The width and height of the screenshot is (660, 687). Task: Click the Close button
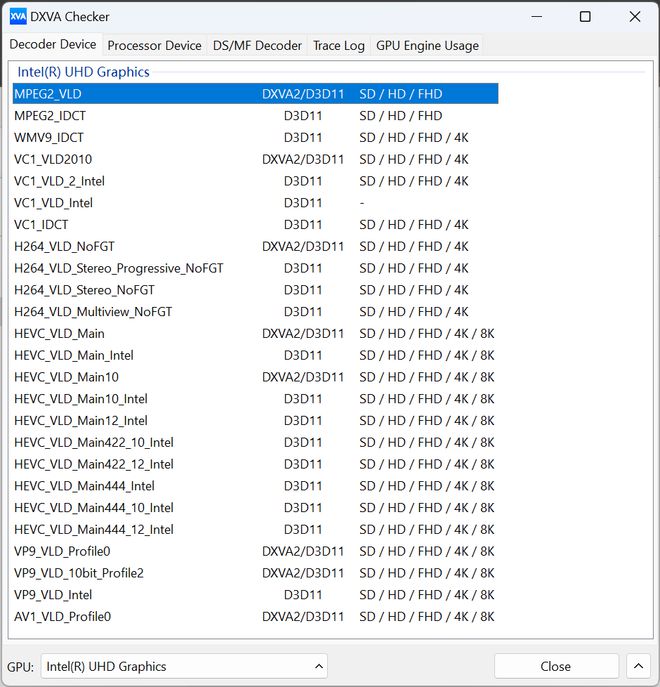pyautogui.click(x=556, y=666)
